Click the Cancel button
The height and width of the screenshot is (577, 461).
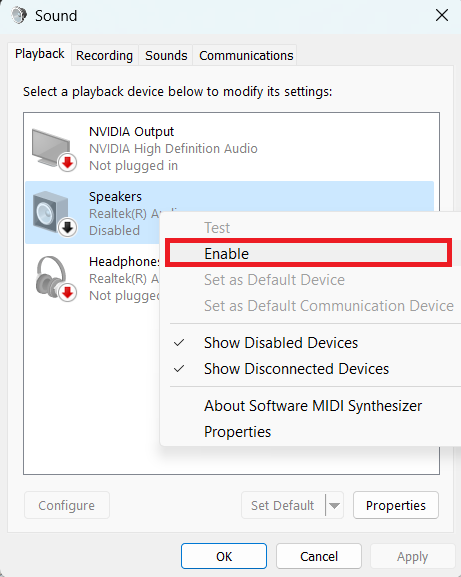point(319,556)
